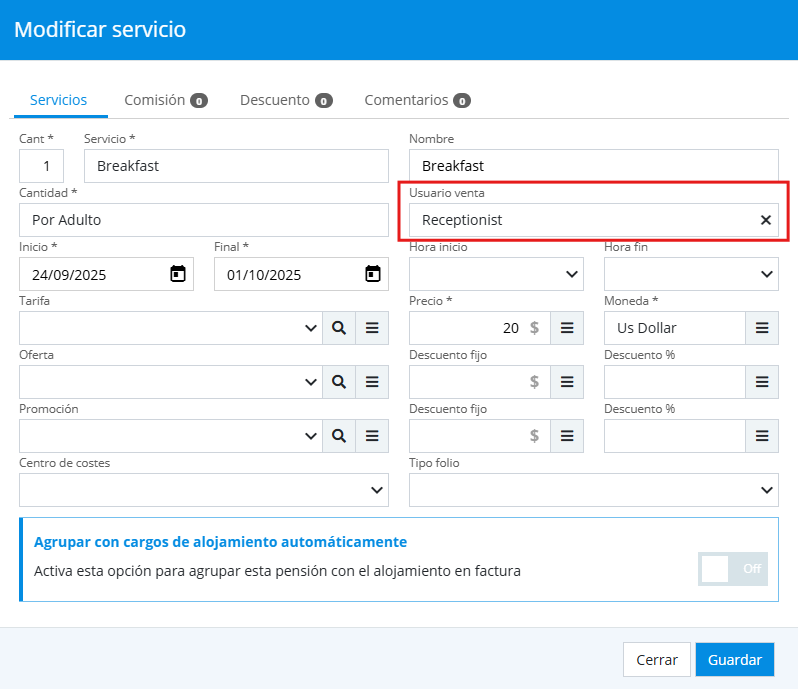Click the Guardar button
The image size is (798, 689).
[x=734, y=660]
